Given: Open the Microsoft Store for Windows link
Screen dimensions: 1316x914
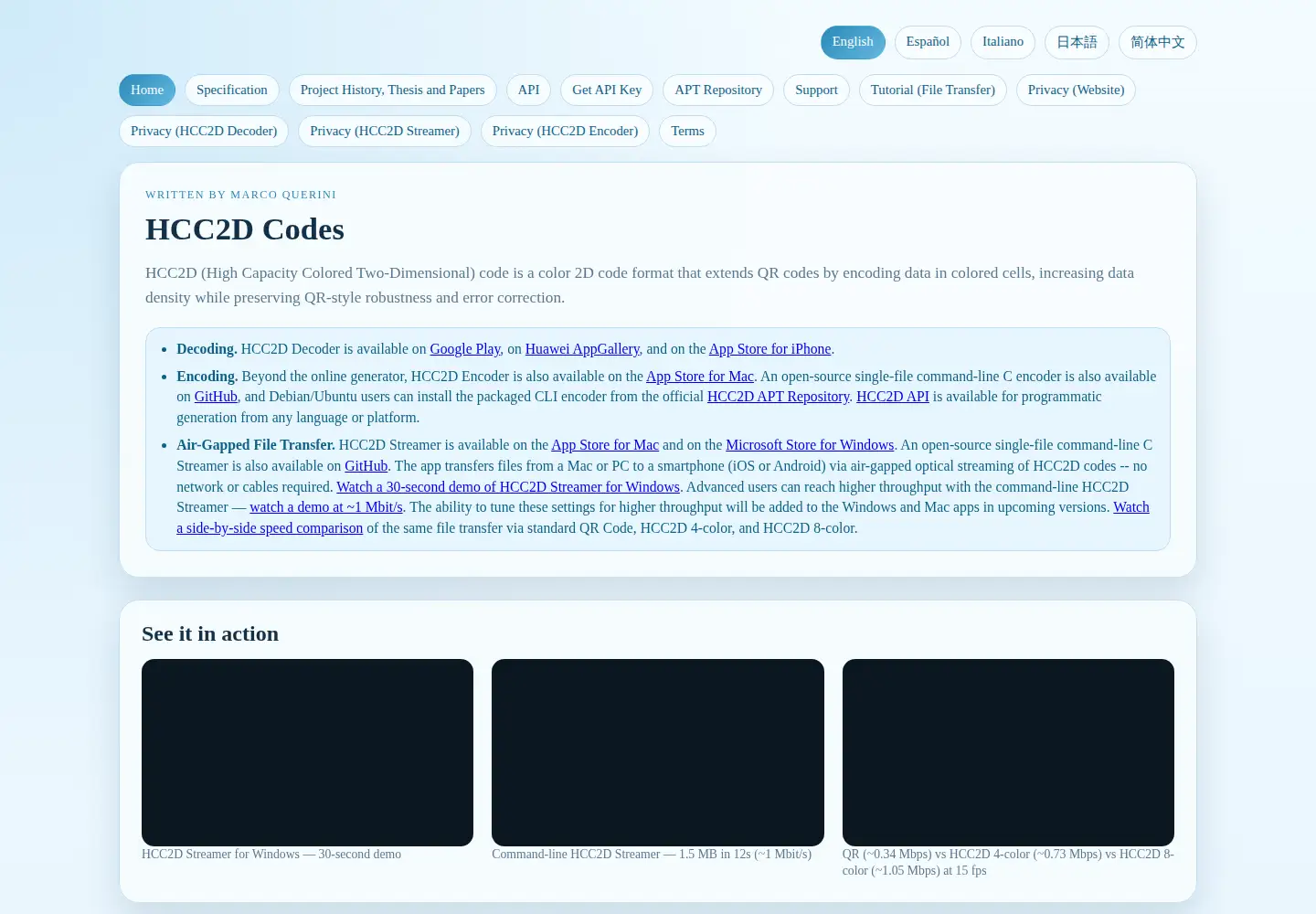Looking at the screenshot, I should [810, 445].
